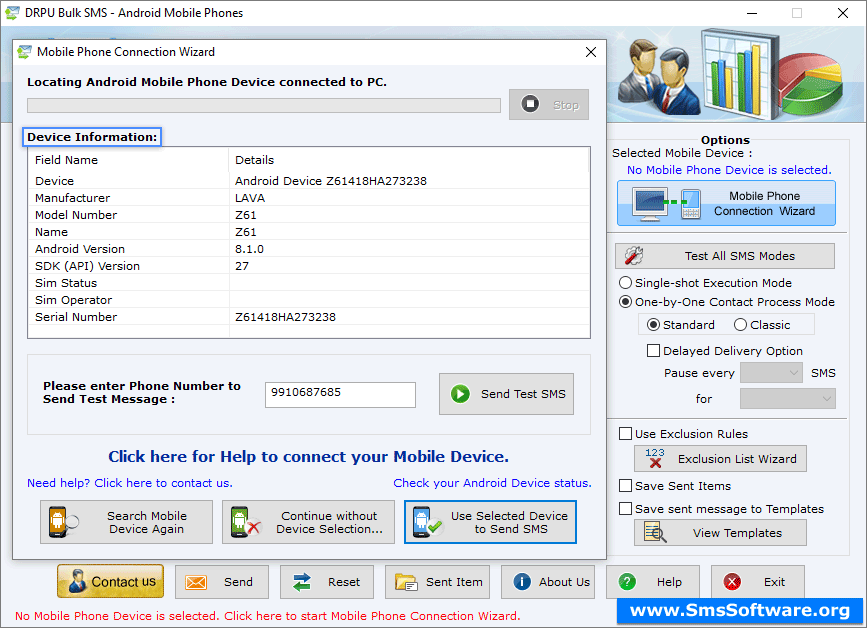Select the Manufacturer LAVA value

(250, 198)
